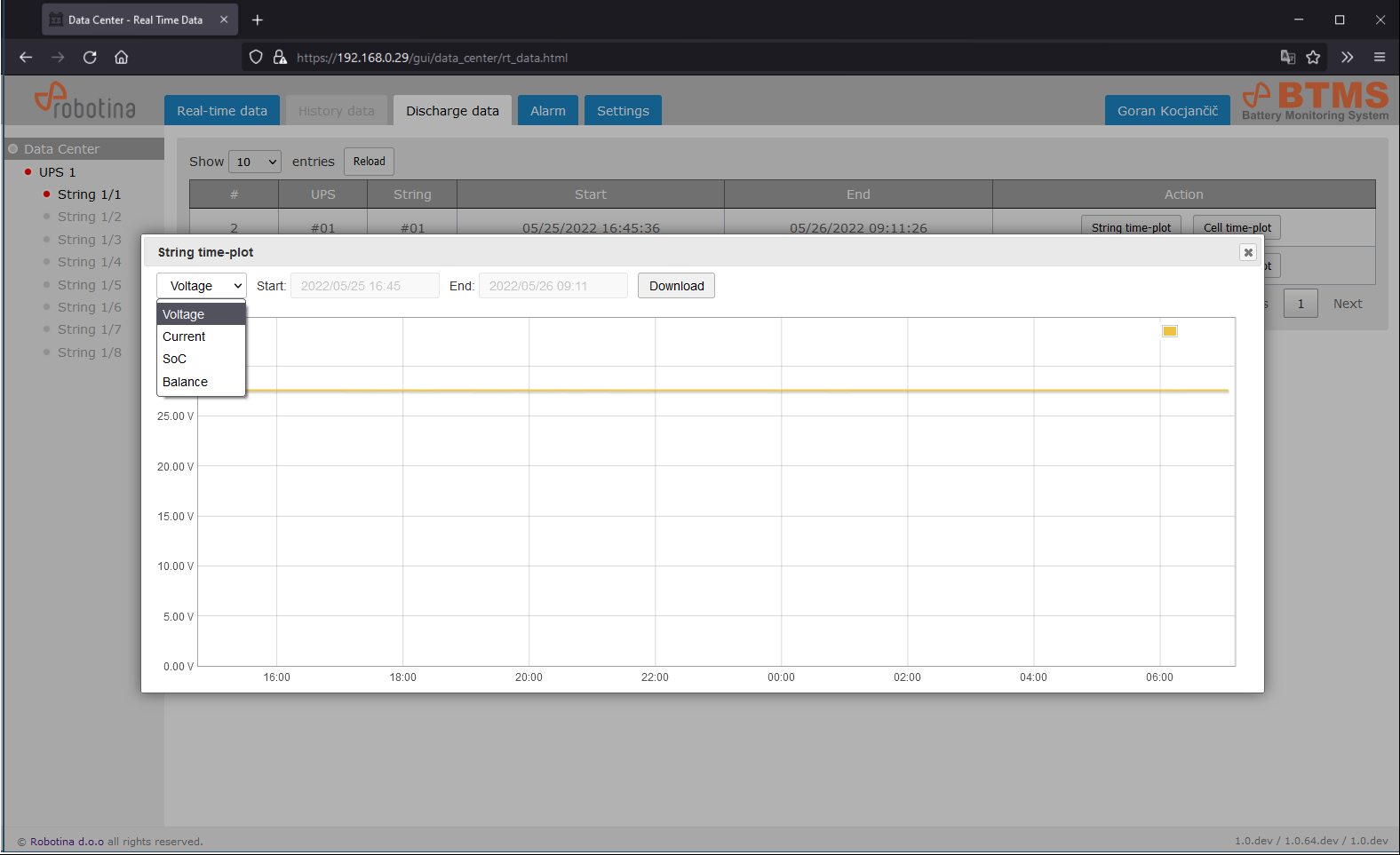Click the browser reload page icon

[90, 58]
